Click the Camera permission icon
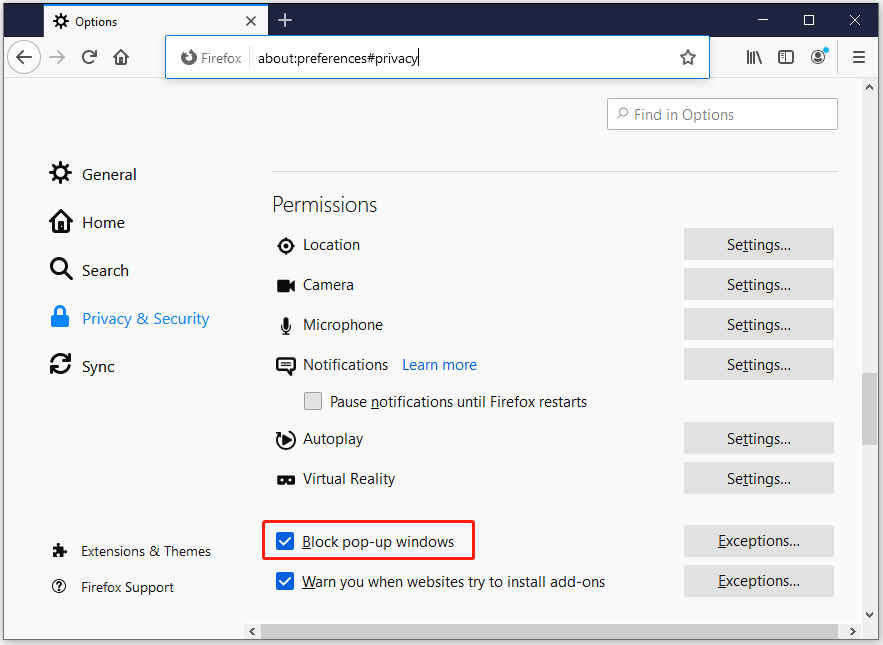Viewport: 883px width, 645px height. pos(285,284)
